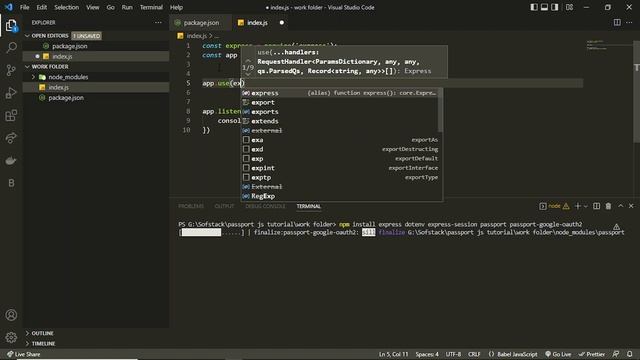
Task: Split the editor right
Action: pyautogui.click(x=617, y=22)
